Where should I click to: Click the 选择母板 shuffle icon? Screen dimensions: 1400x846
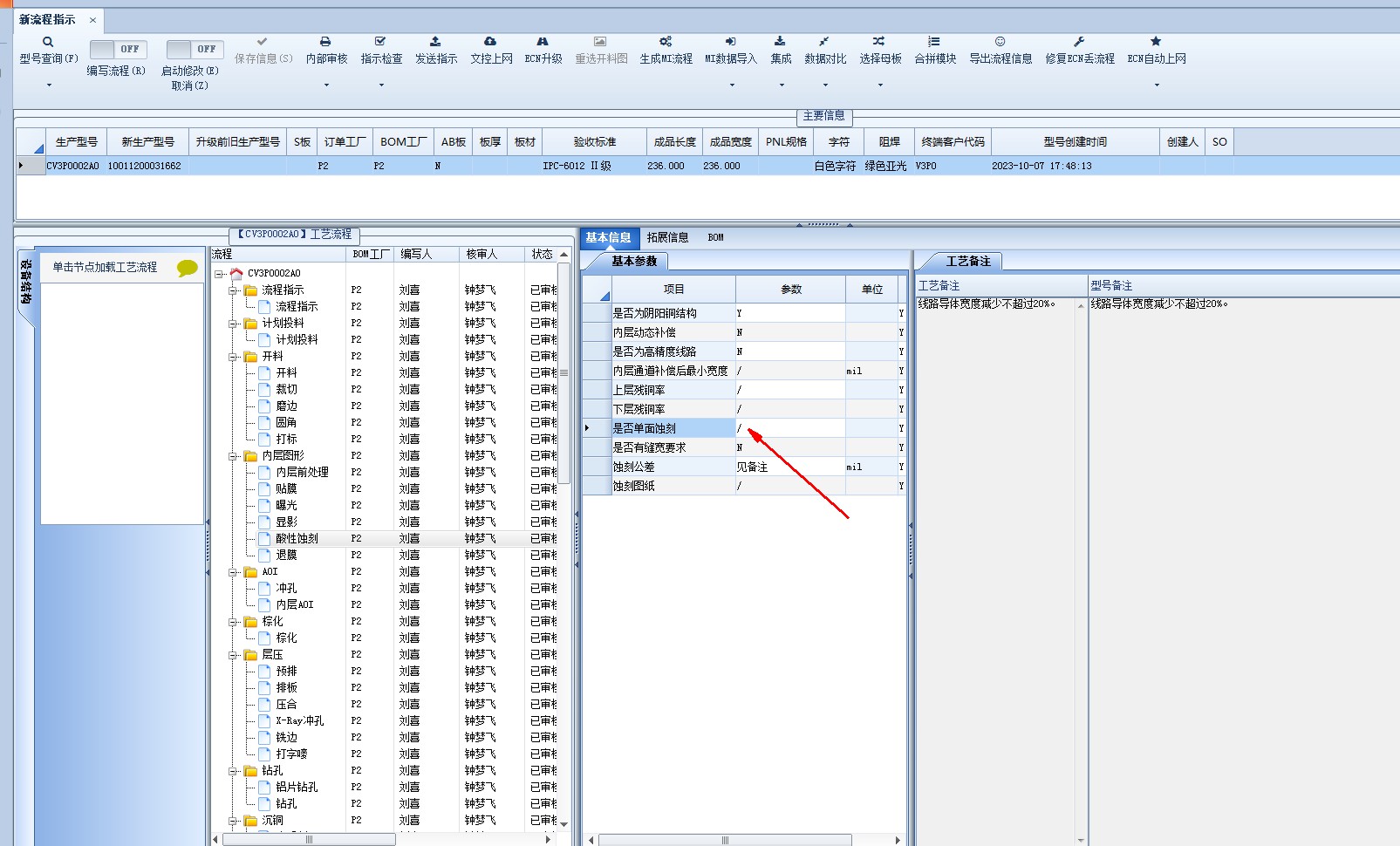click(x=879, y=41)
